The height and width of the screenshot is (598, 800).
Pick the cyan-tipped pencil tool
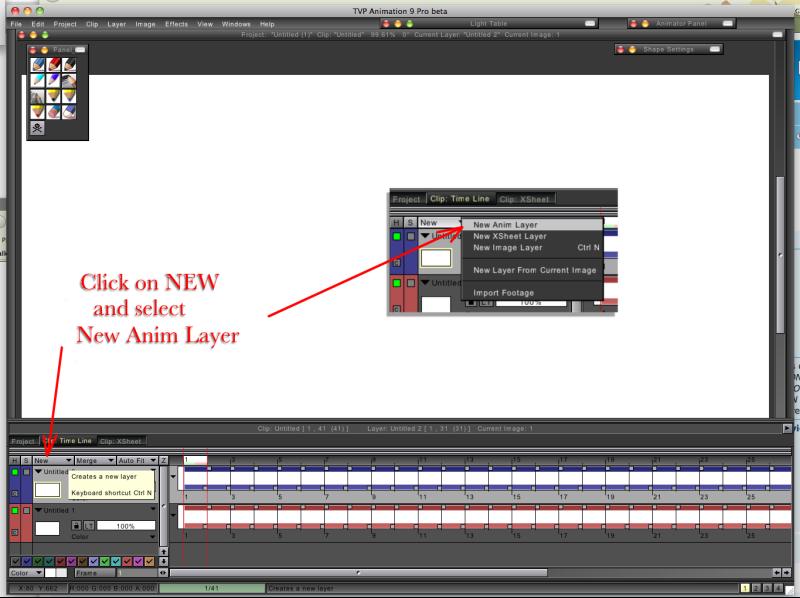(37, 80)
